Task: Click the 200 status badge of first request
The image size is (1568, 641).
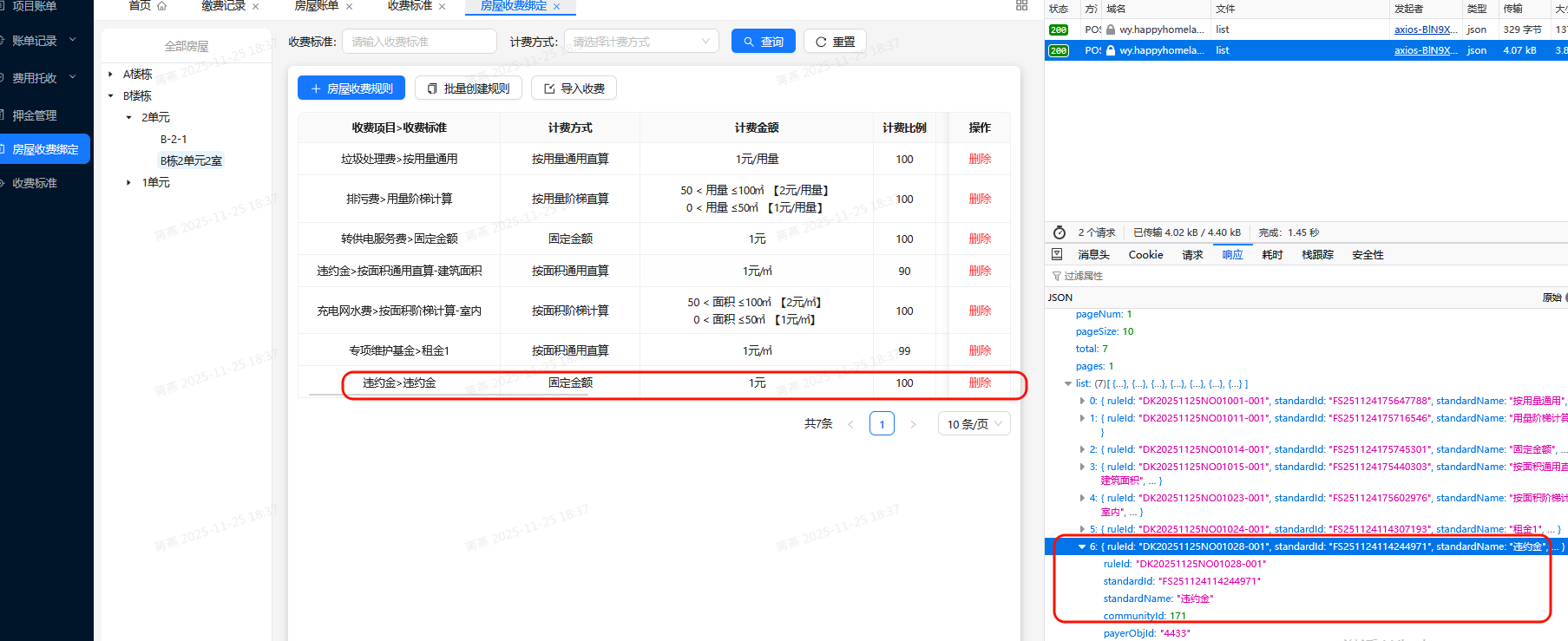Action: coord(1059,29)
